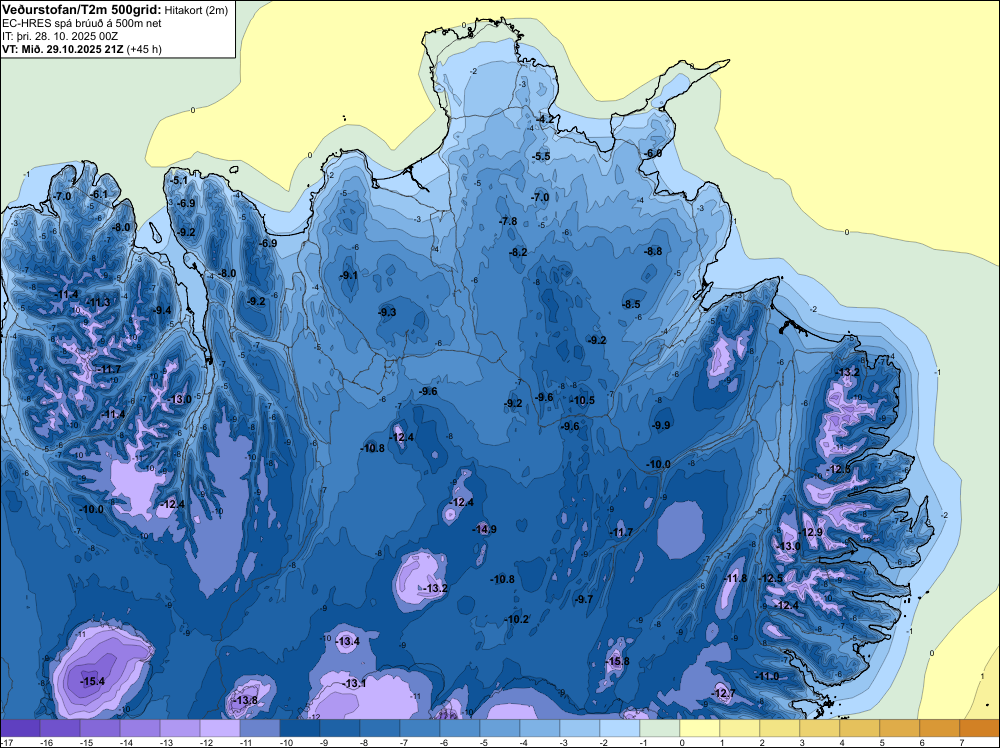Click the -8.5 temperature reading
The image size is (1000, 748).
[631, 305]
